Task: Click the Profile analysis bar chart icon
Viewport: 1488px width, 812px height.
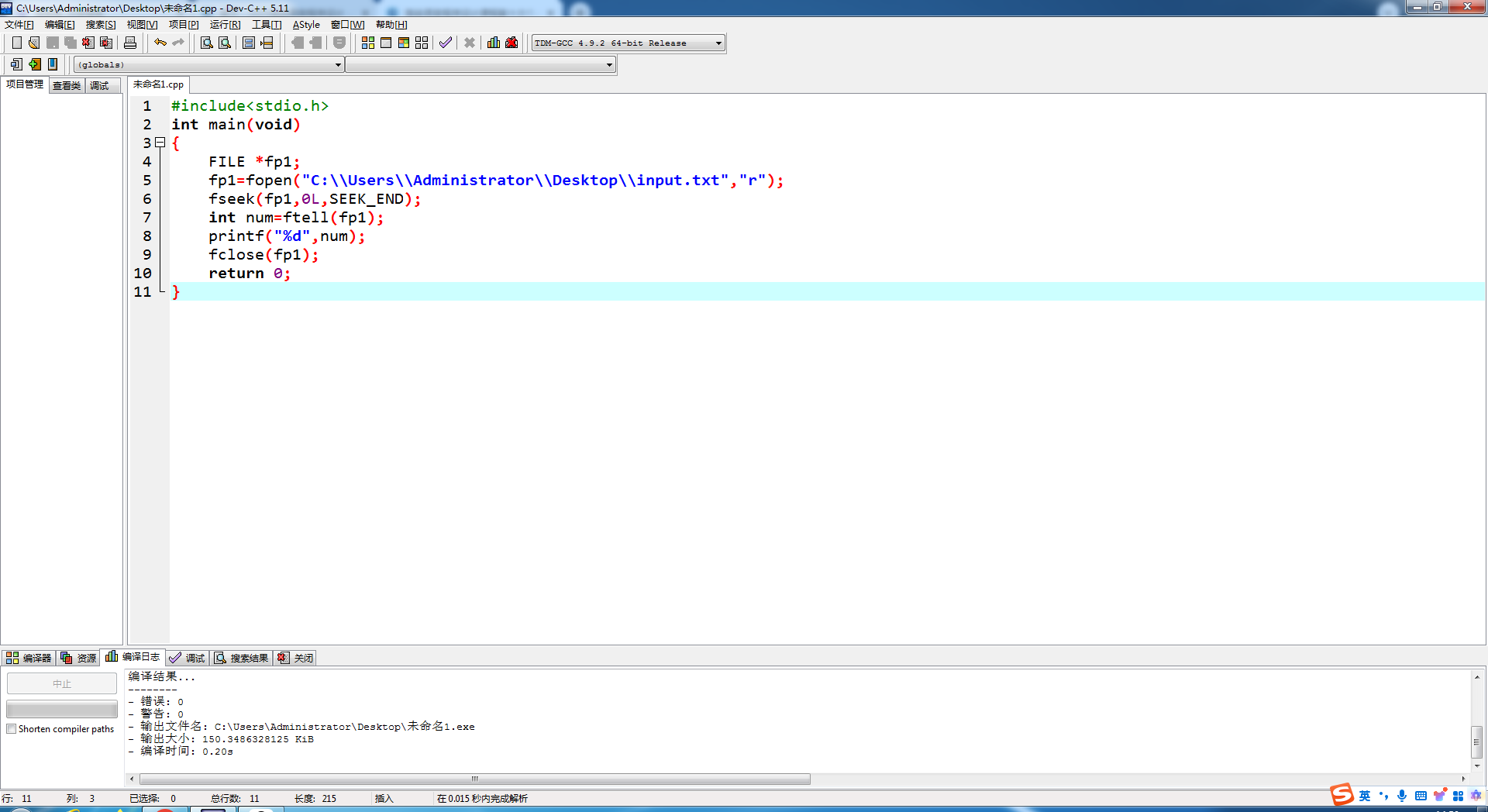Action: pos(494,43)
